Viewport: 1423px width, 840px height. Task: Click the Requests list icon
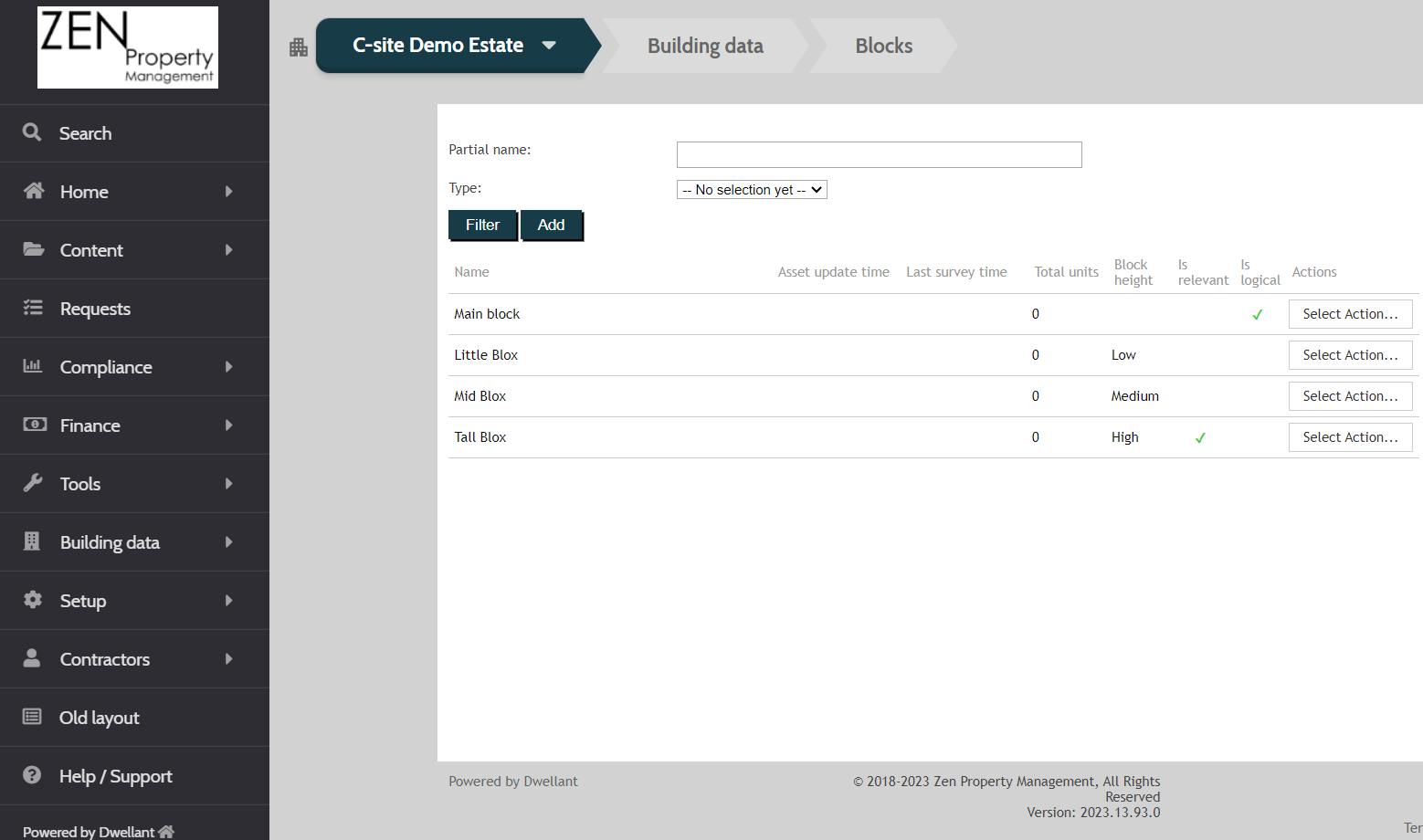click(33, 308)
